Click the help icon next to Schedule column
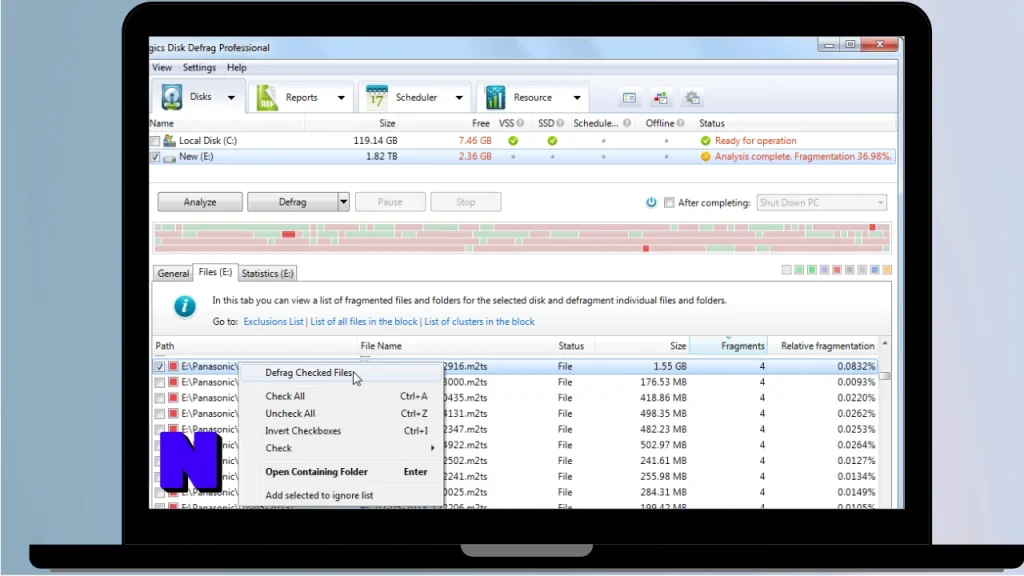Image resolution: width=1024 pixels, height=576 pixels. (x=627, y=123)
